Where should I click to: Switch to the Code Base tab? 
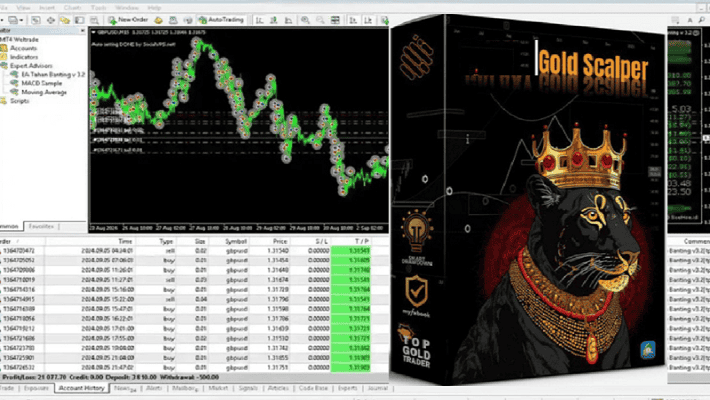[x=313, y=388]
